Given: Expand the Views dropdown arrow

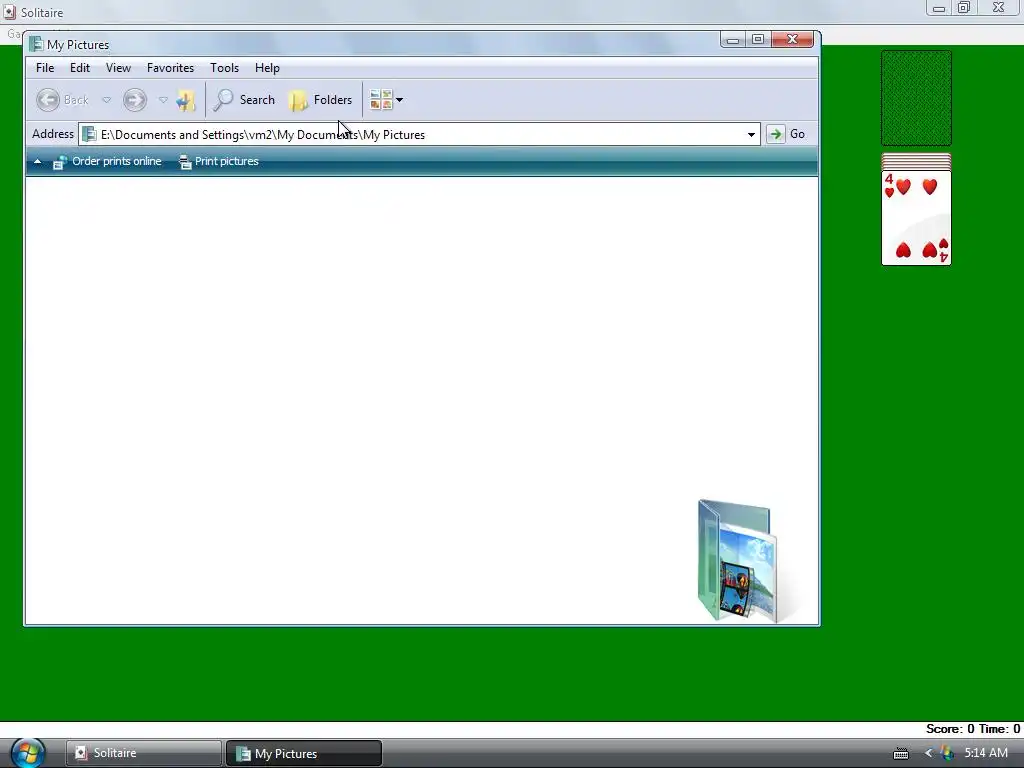Looking at the screenshot, I should [400, 100].
